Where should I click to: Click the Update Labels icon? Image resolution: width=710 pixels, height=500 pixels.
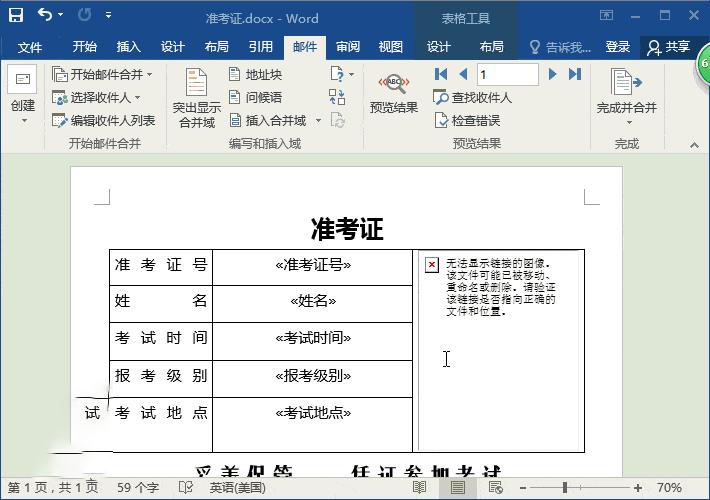pyautogui.click(x=338, y=120)
